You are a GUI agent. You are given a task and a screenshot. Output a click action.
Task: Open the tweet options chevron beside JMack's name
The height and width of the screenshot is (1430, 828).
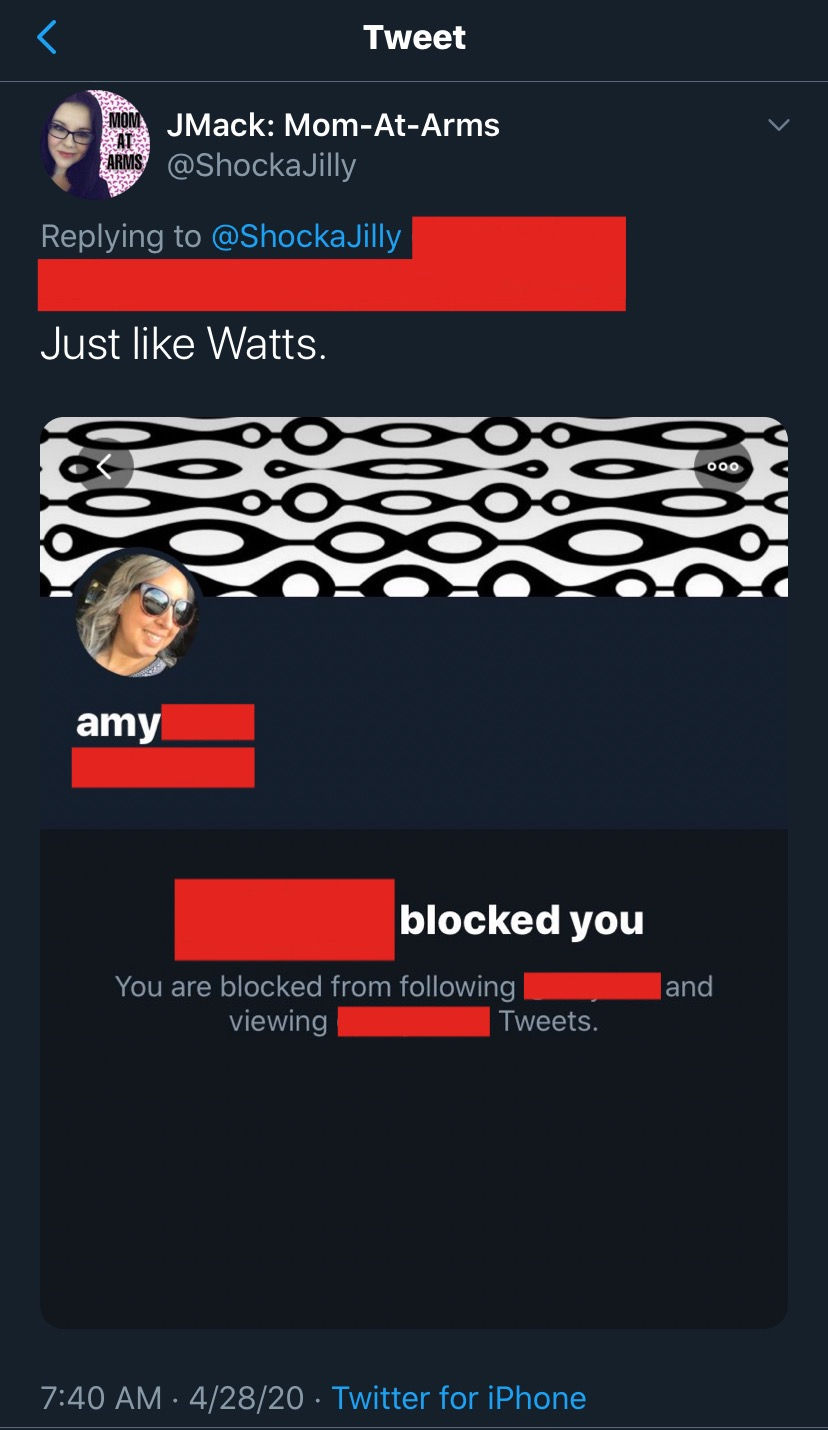778,125
